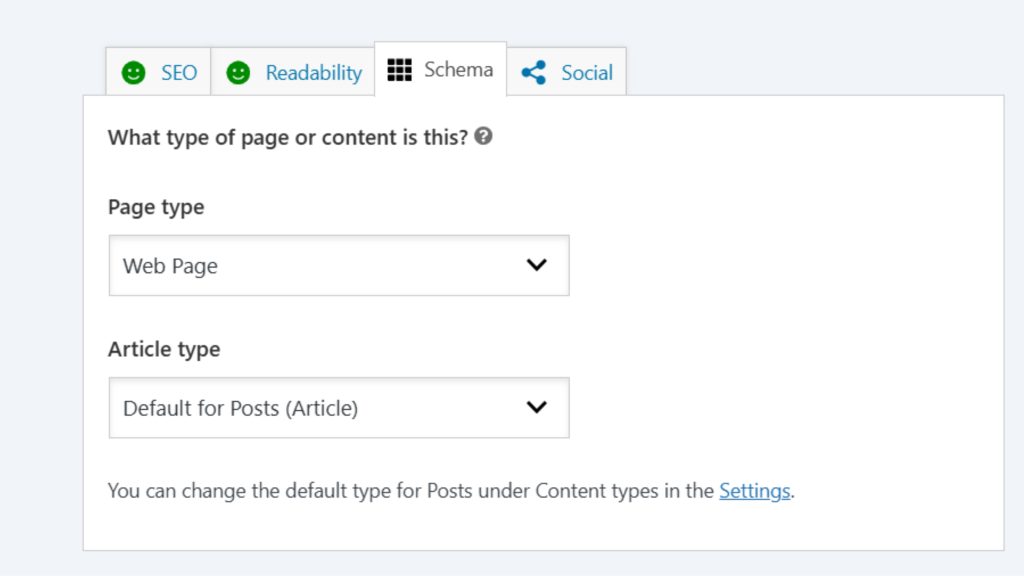Viewport: 1024px width, 576px height.
Task: Click the green smiley icon beside SEO
Action: pos(134,72)
